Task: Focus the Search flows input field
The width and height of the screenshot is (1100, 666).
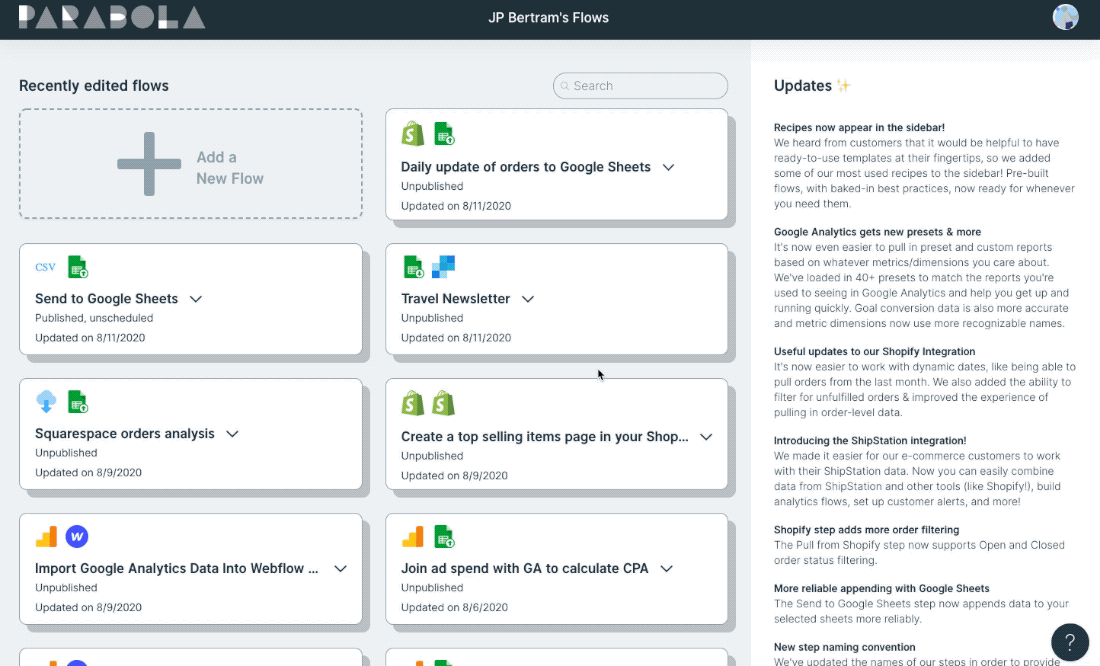Action: click(640, 86)
